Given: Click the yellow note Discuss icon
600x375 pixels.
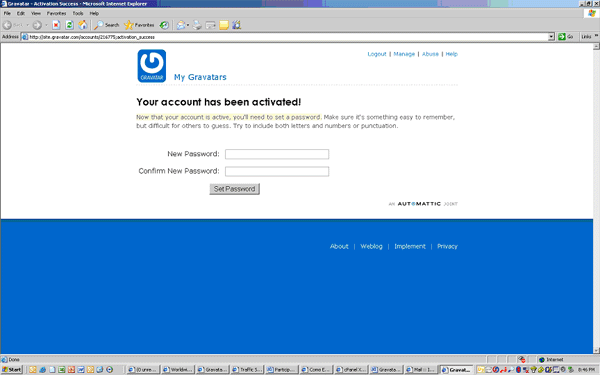Looking at the screenshot, I should coord(224,25).
